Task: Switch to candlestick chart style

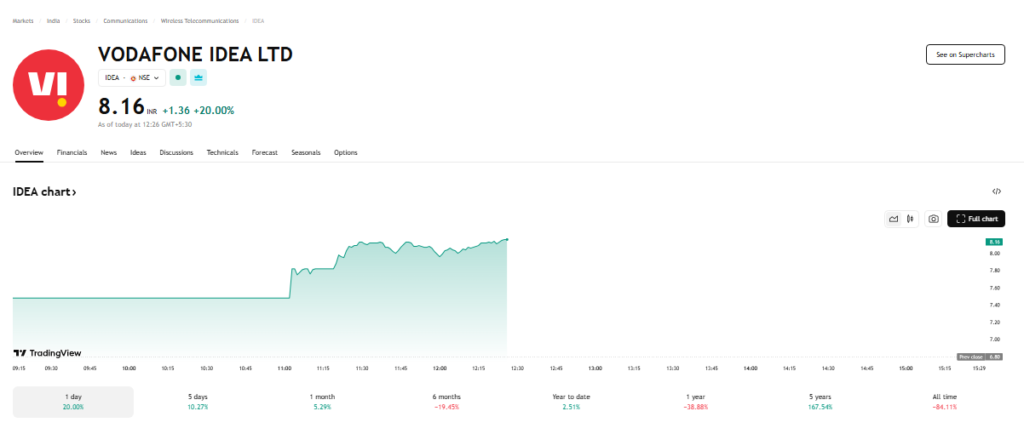Action: click(909, 219)
